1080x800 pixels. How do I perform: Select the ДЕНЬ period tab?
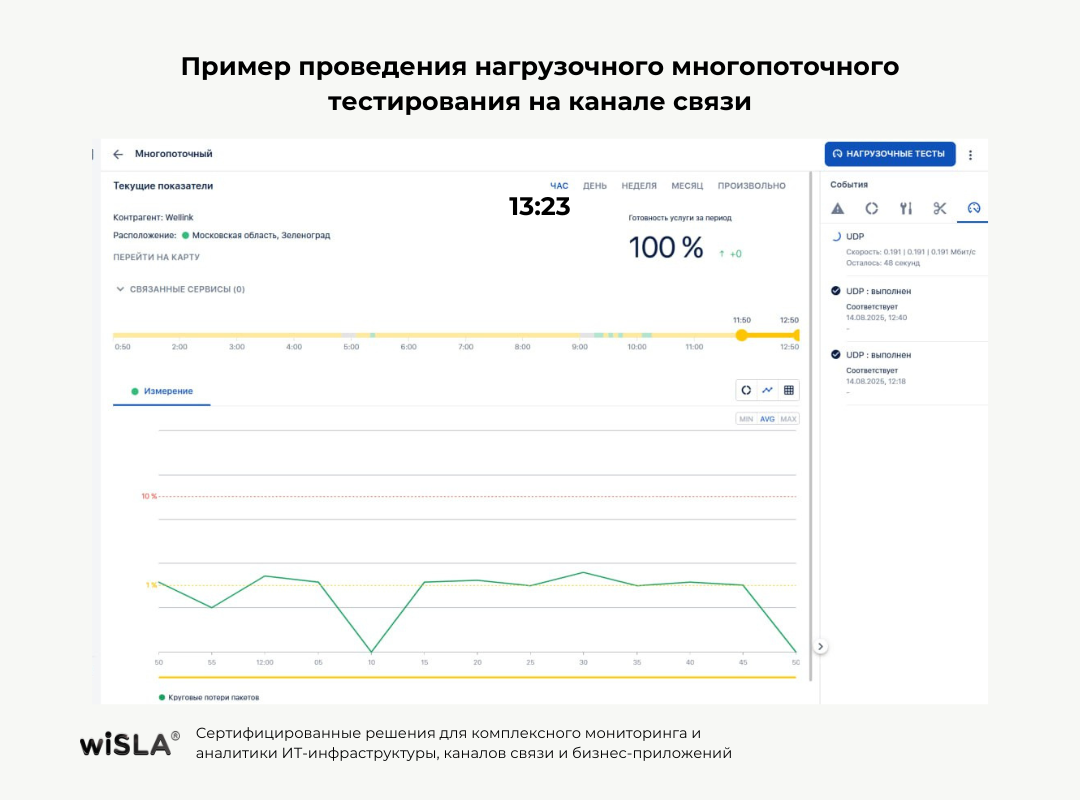click(594, 186)
